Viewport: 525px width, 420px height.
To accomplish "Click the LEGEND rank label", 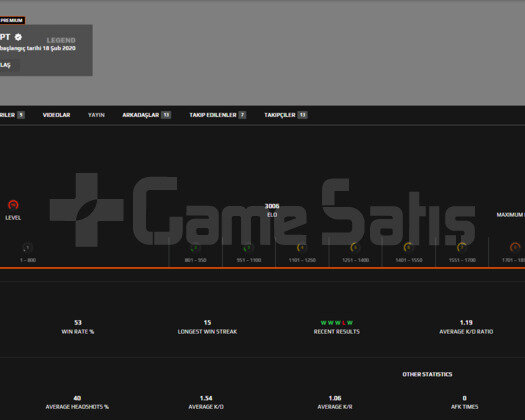I will 61,40.
